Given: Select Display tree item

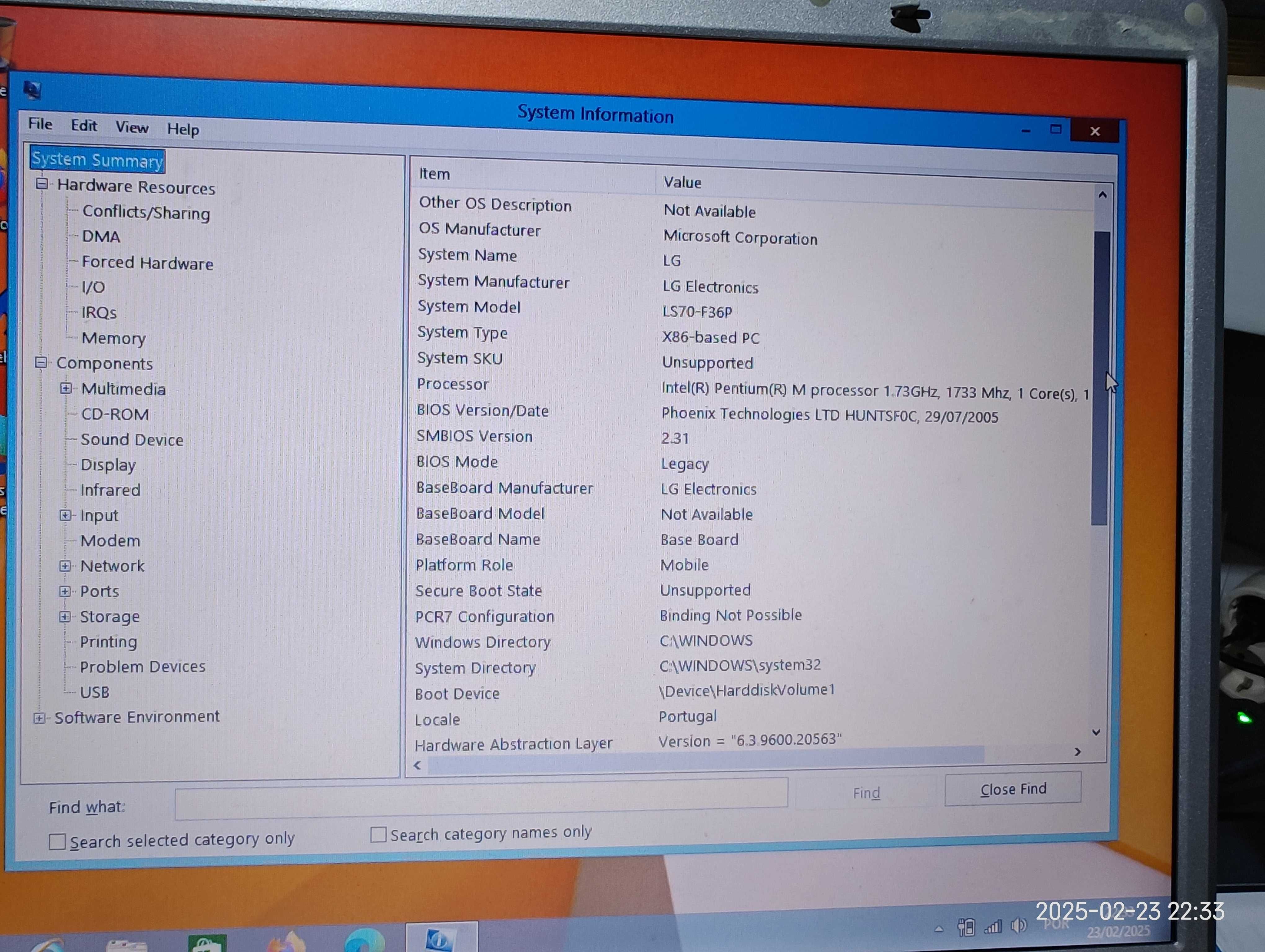Looking at the screenshot, I should (x=108, y=465).
